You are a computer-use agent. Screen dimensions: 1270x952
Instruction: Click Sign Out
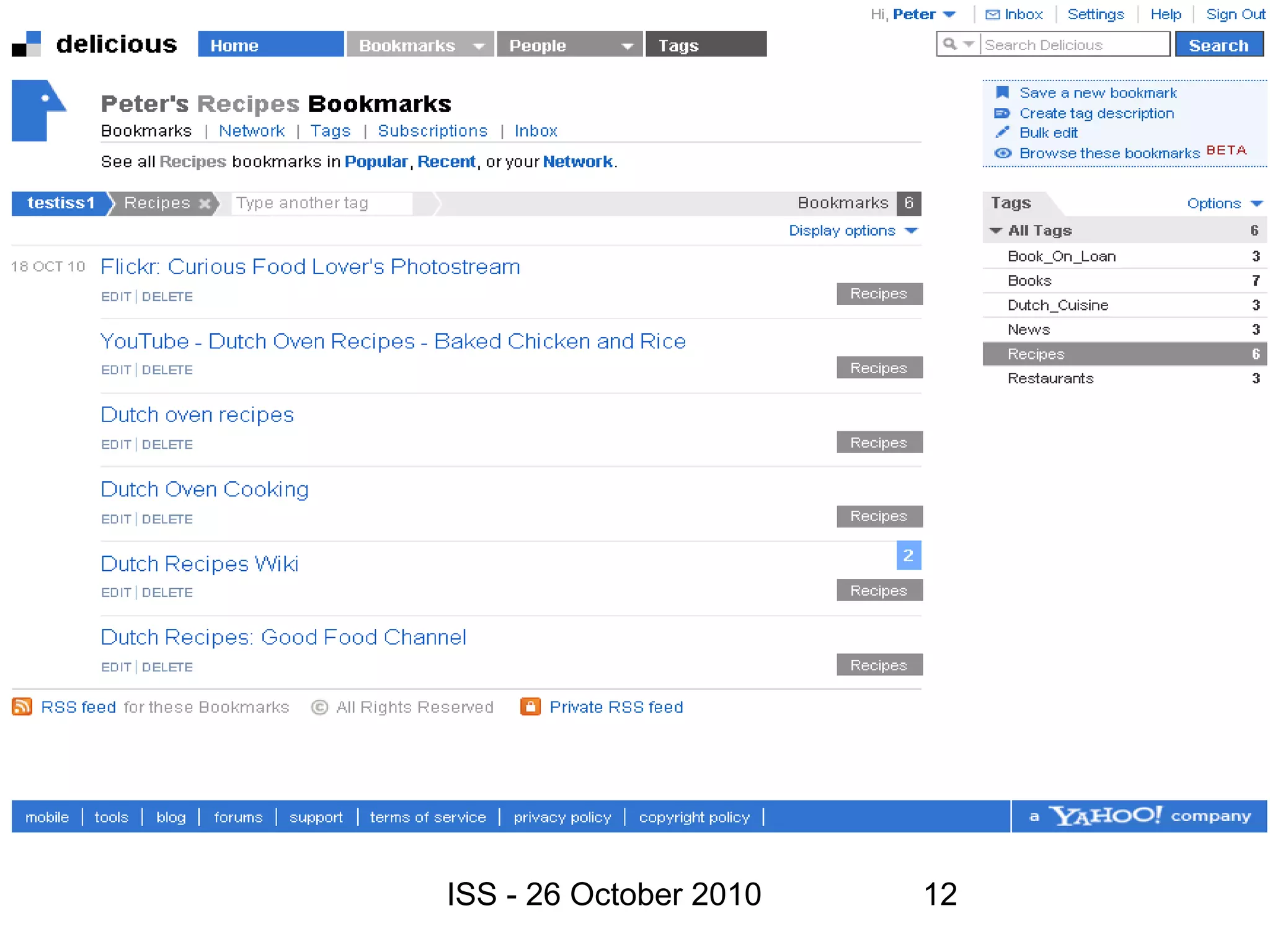[x=1235, y=14]
